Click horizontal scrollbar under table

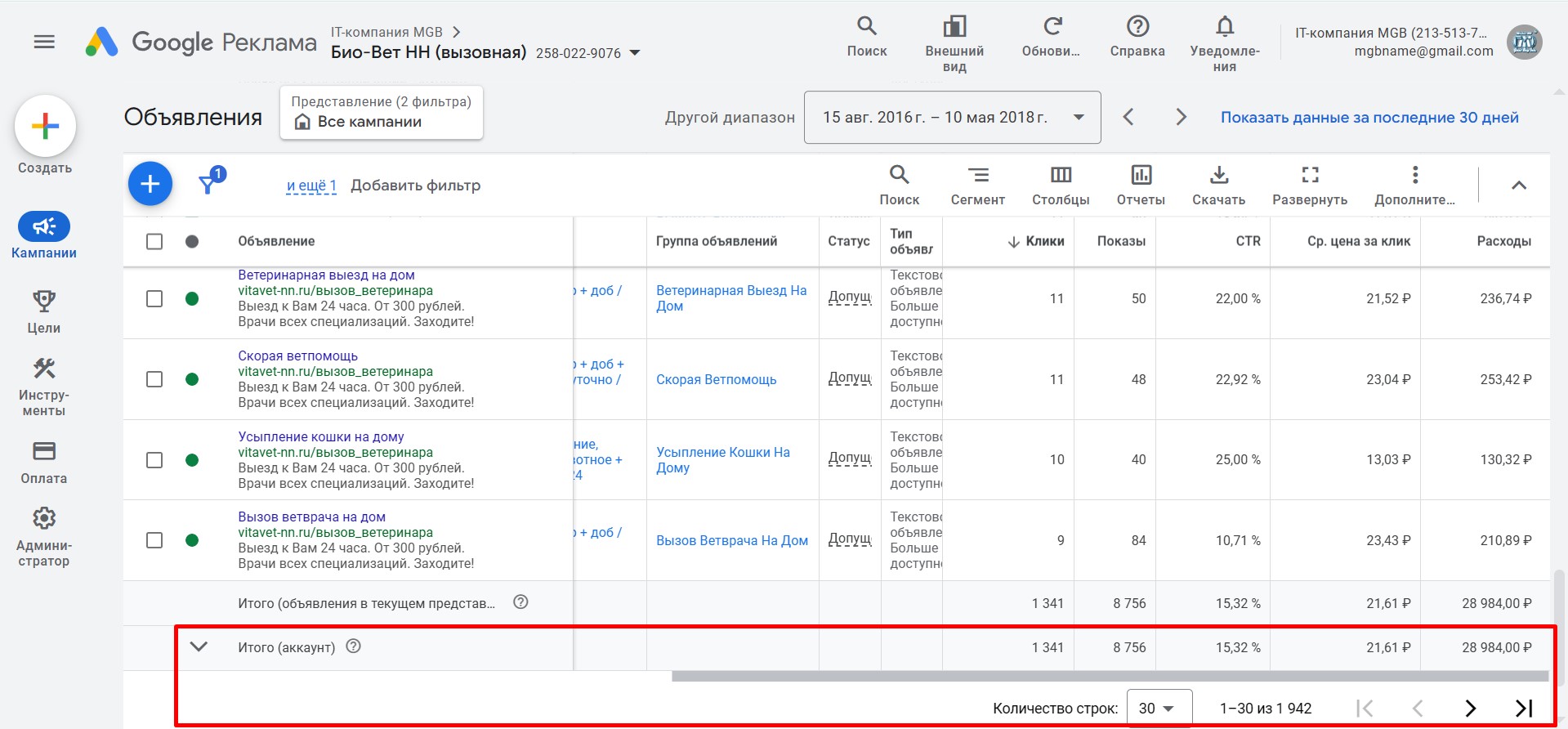click(x=1110, y=676)
